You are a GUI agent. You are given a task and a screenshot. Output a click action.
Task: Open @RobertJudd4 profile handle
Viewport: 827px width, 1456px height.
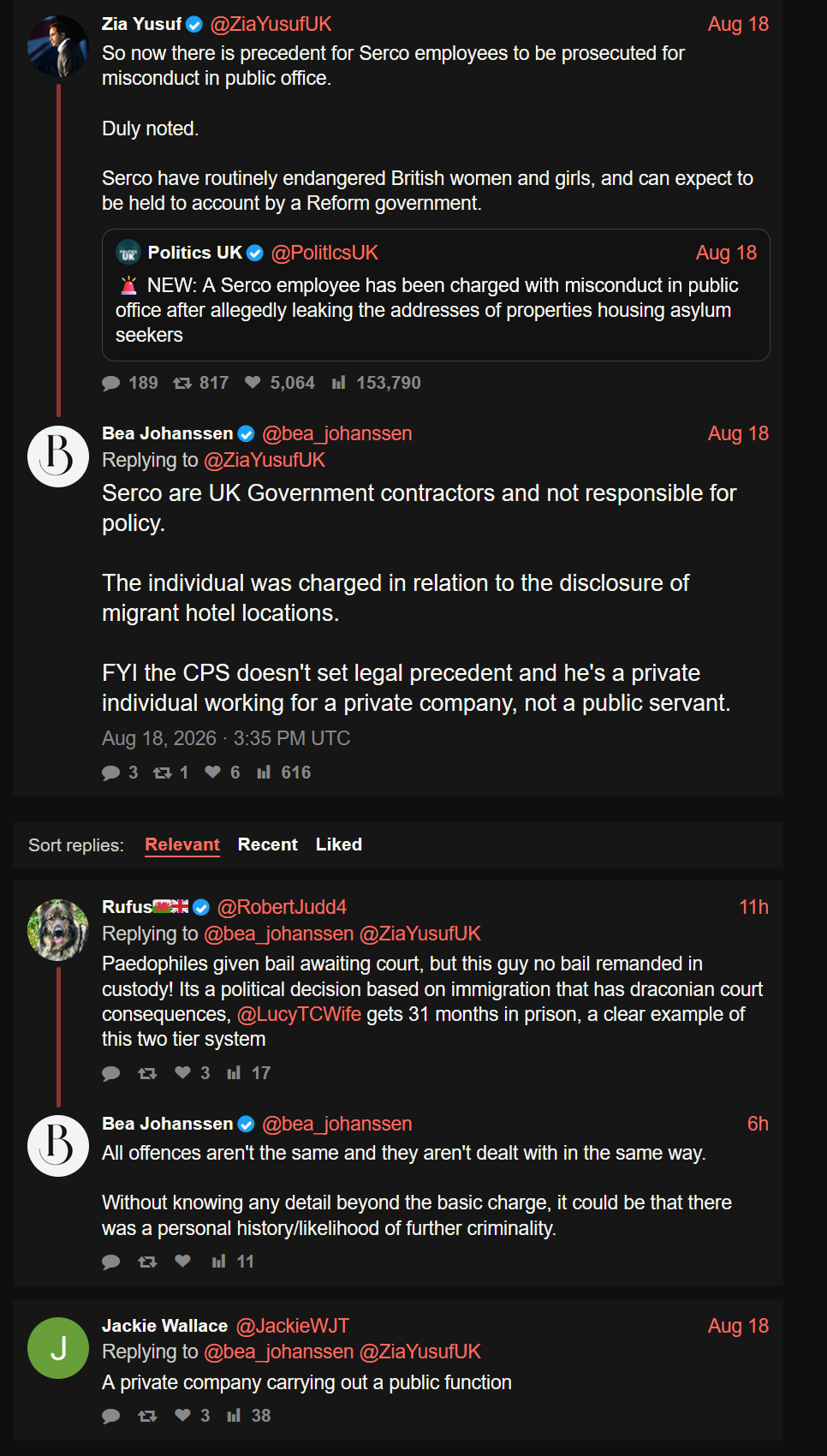pyautogui.click(x=282, y=907)
